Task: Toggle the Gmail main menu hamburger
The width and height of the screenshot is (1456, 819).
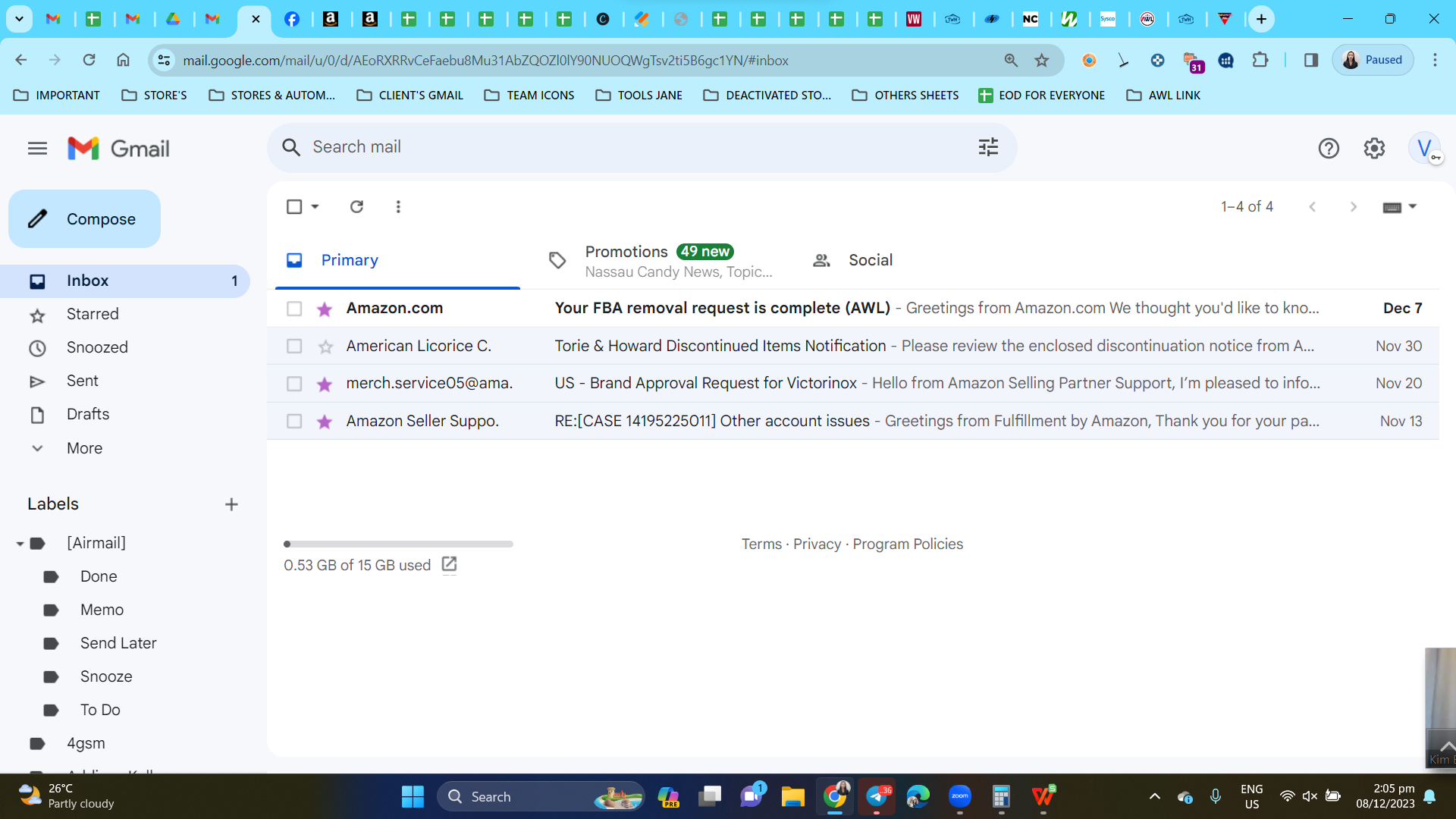Action: click(x=37, y=148)
